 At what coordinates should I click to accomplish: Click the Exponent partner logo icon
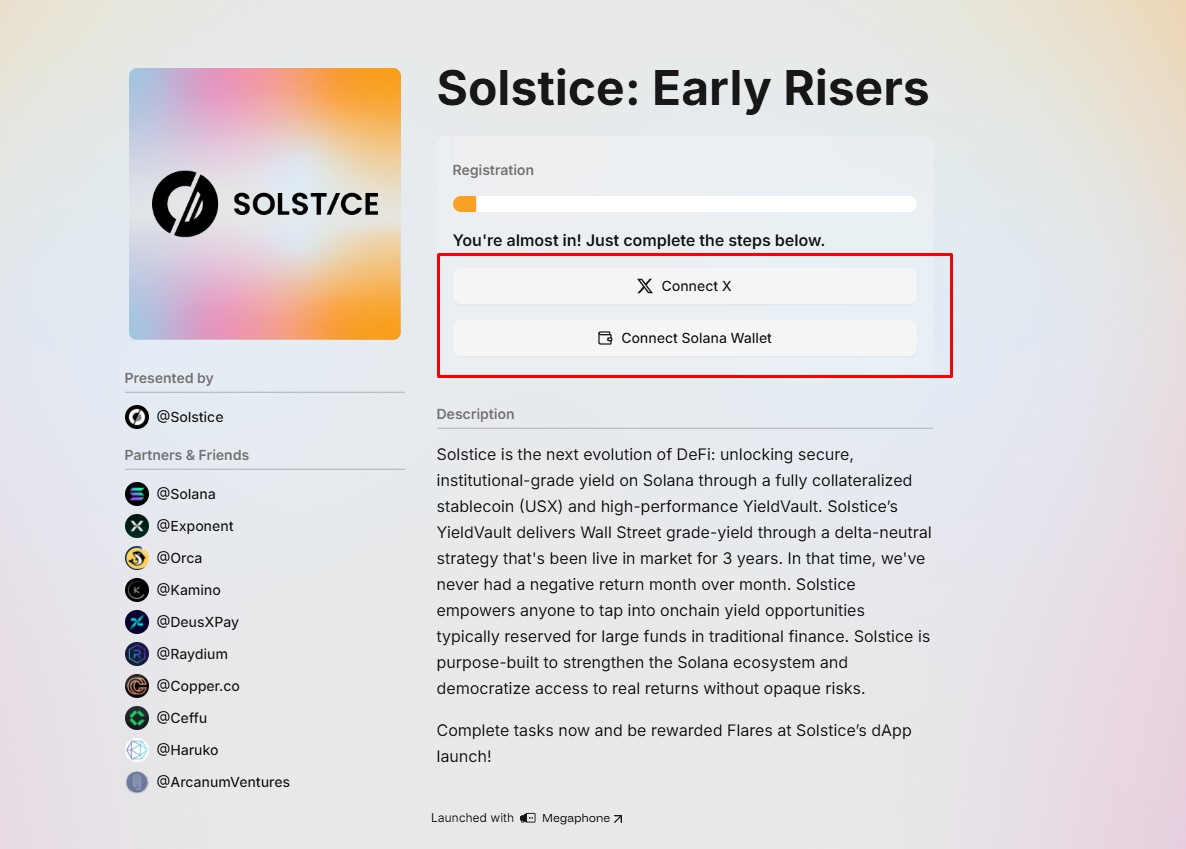point(137,526)
